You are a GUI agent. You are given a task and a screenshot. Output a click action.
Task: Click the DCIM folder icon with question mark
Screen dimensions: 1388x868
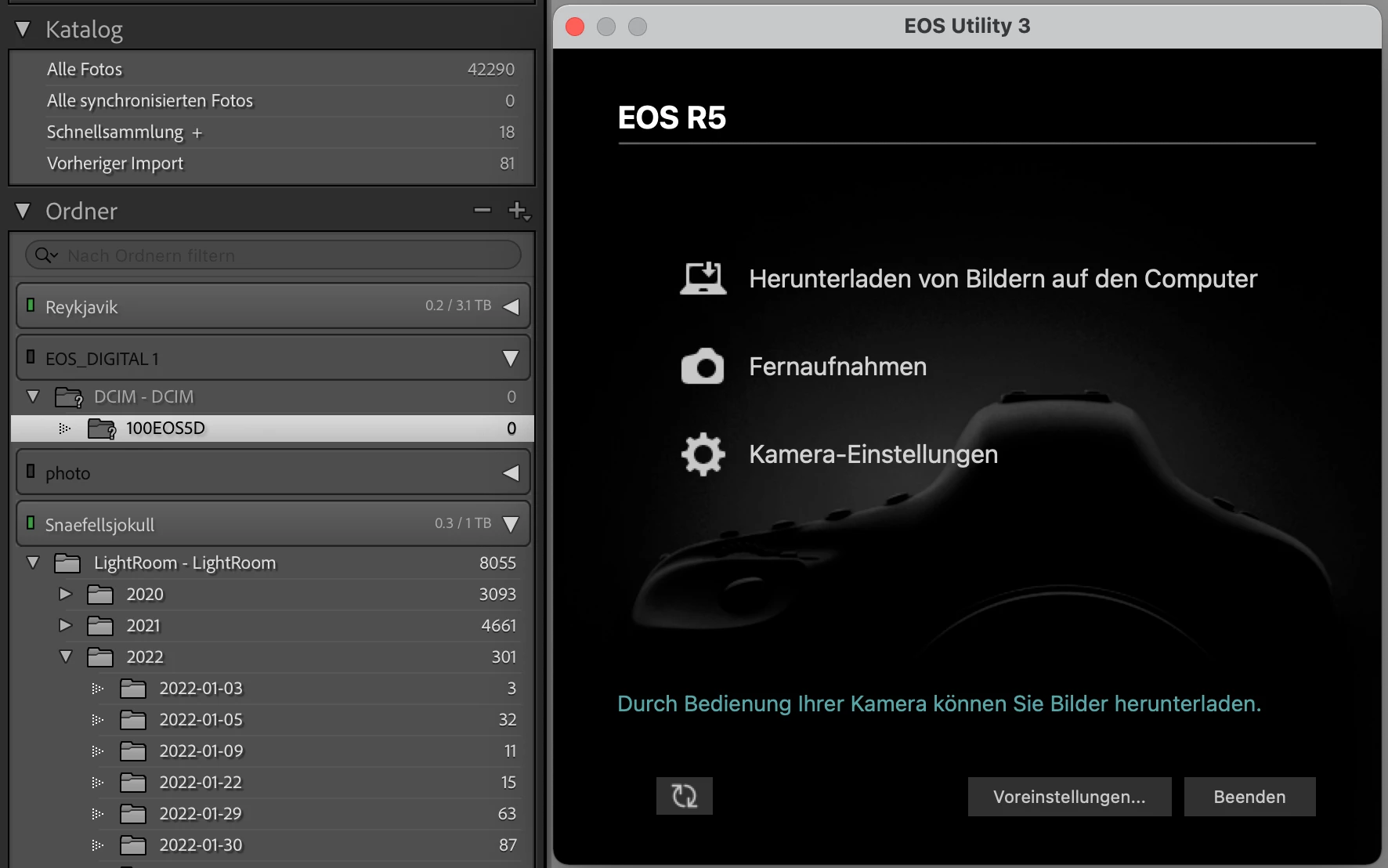[x=69, y=397]
